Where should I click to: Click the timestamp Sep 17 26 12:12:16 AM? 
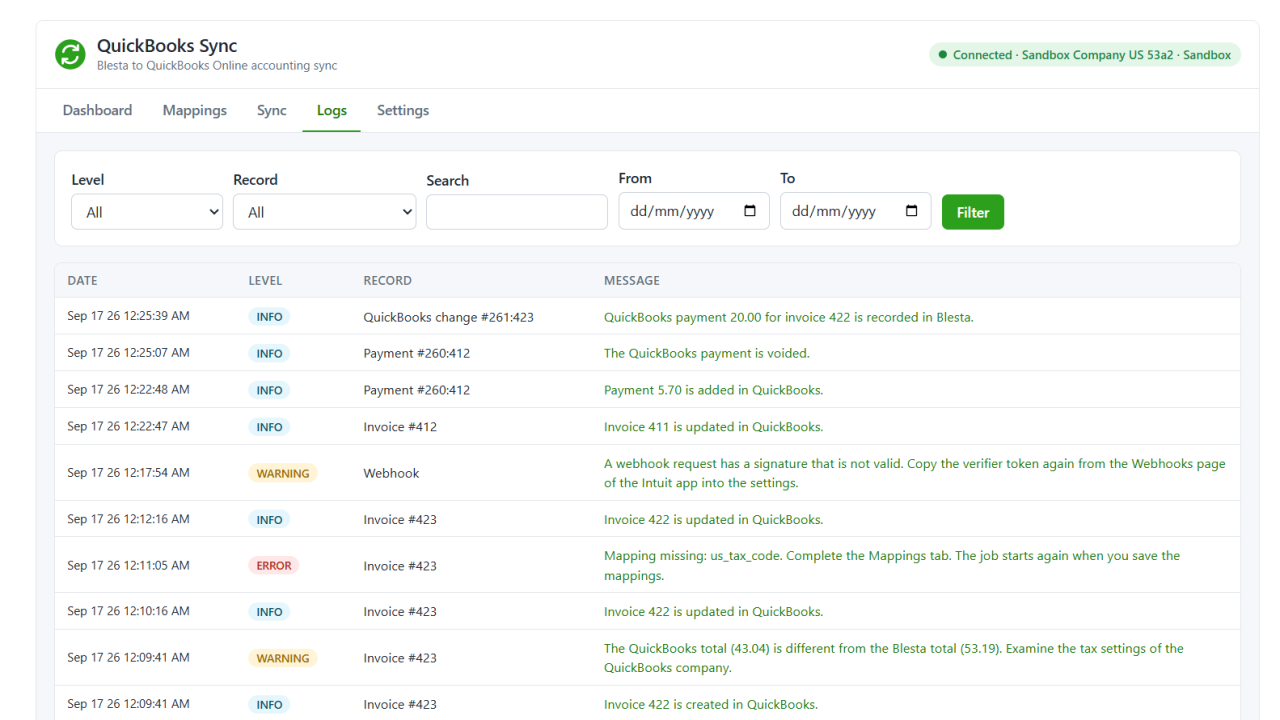tap(128, 519)
